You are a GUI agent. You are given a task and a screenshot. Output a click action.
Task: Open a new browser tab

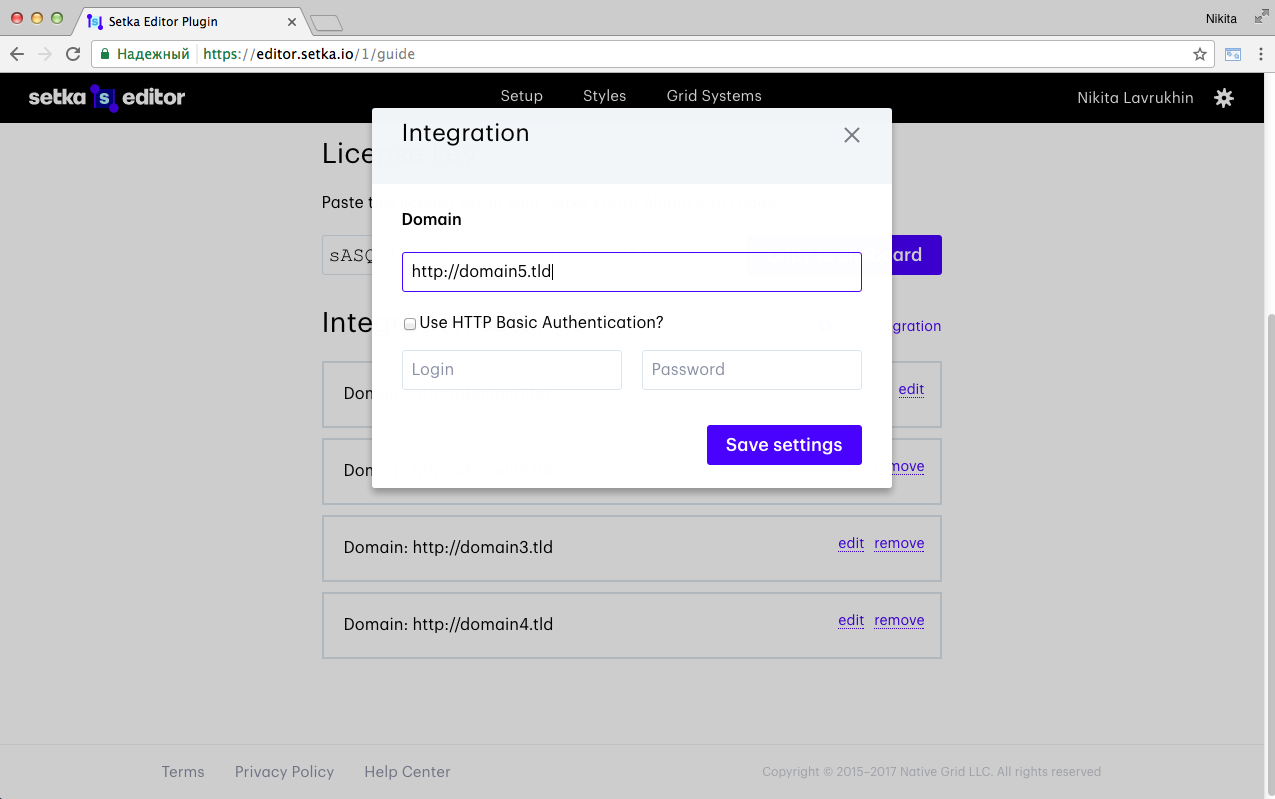coord(326,22)
